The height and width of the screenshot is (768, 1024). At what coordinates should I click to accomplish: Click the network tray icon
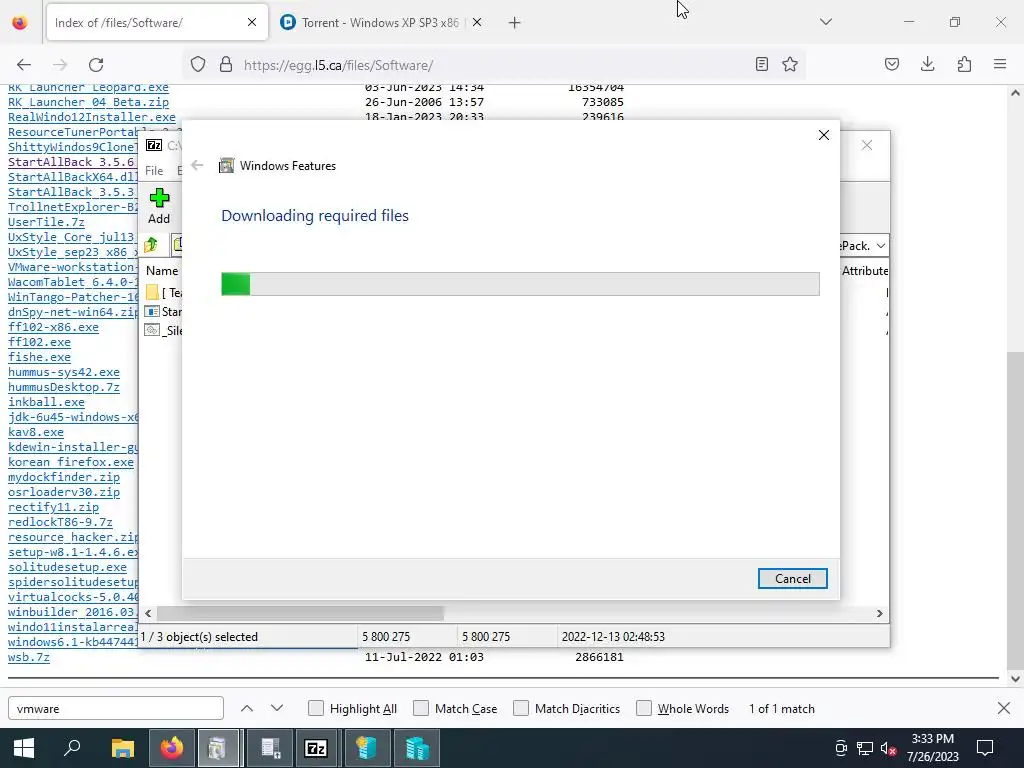[865, 748]
